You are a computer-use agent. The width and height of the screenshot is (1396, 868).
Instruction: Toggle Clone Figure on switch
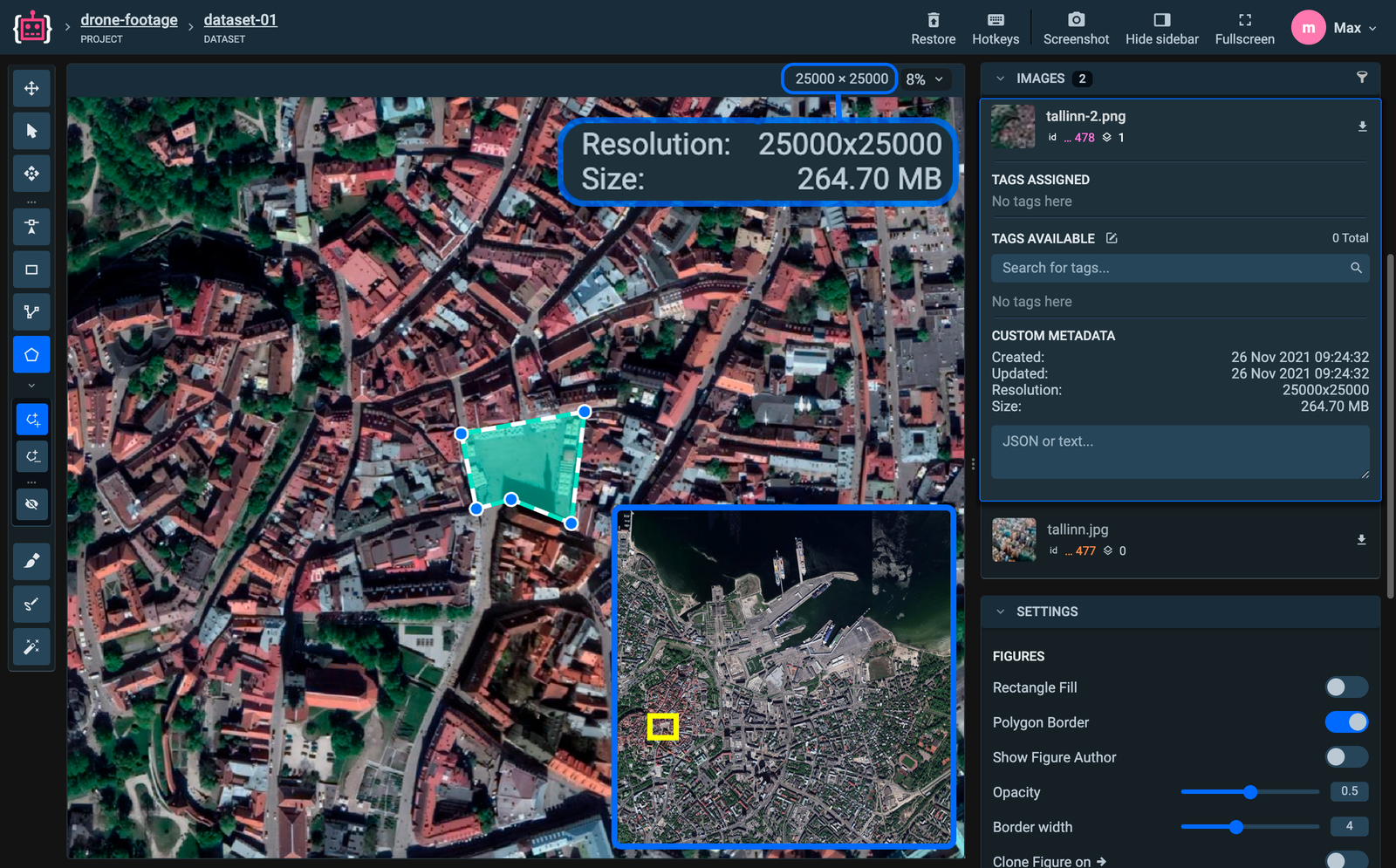click(x=1346, y=860)
